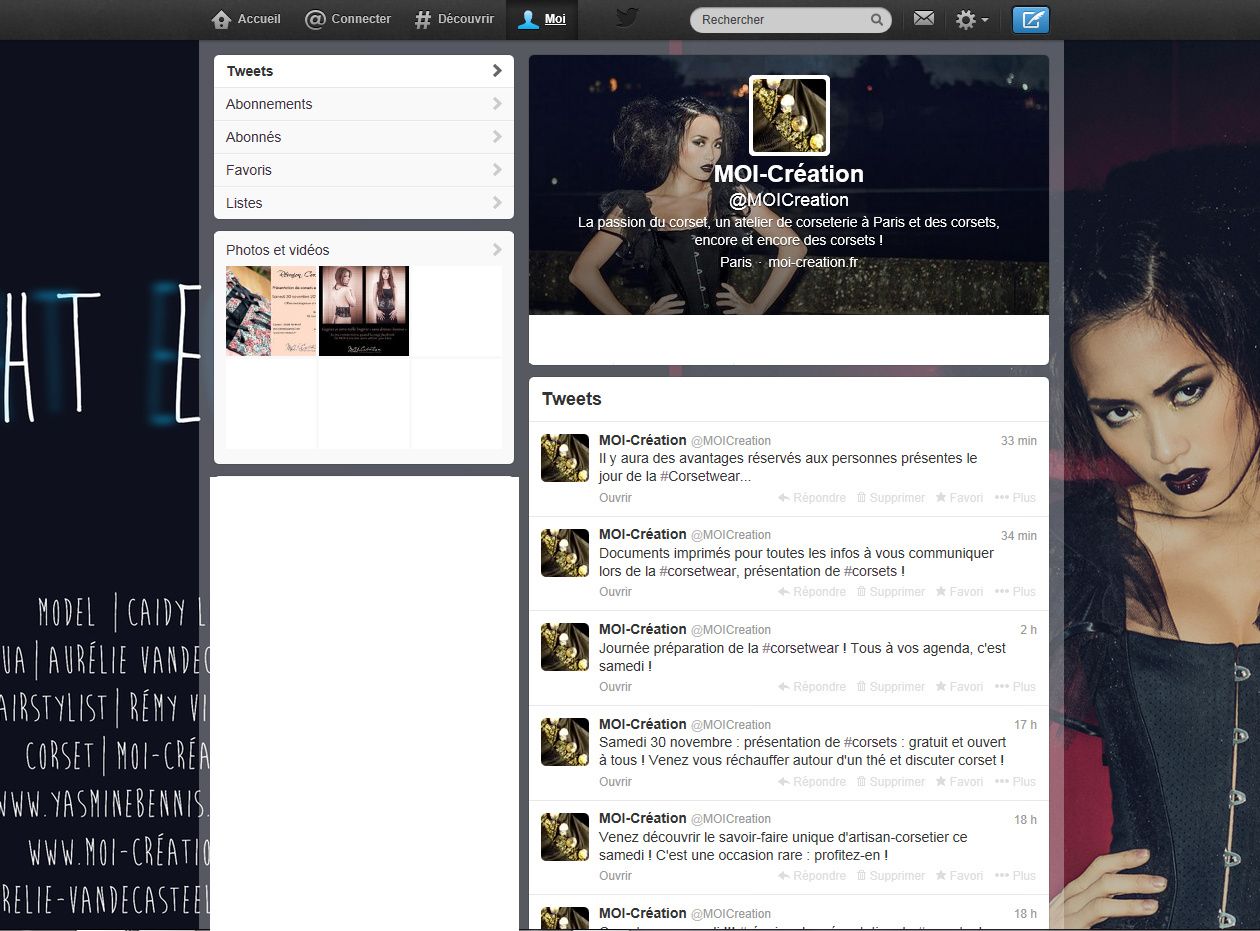Click the avatar on the 'Venez découvrir' tweet
The height and width of the screenshot is (931, 1260).
point(565,837)
